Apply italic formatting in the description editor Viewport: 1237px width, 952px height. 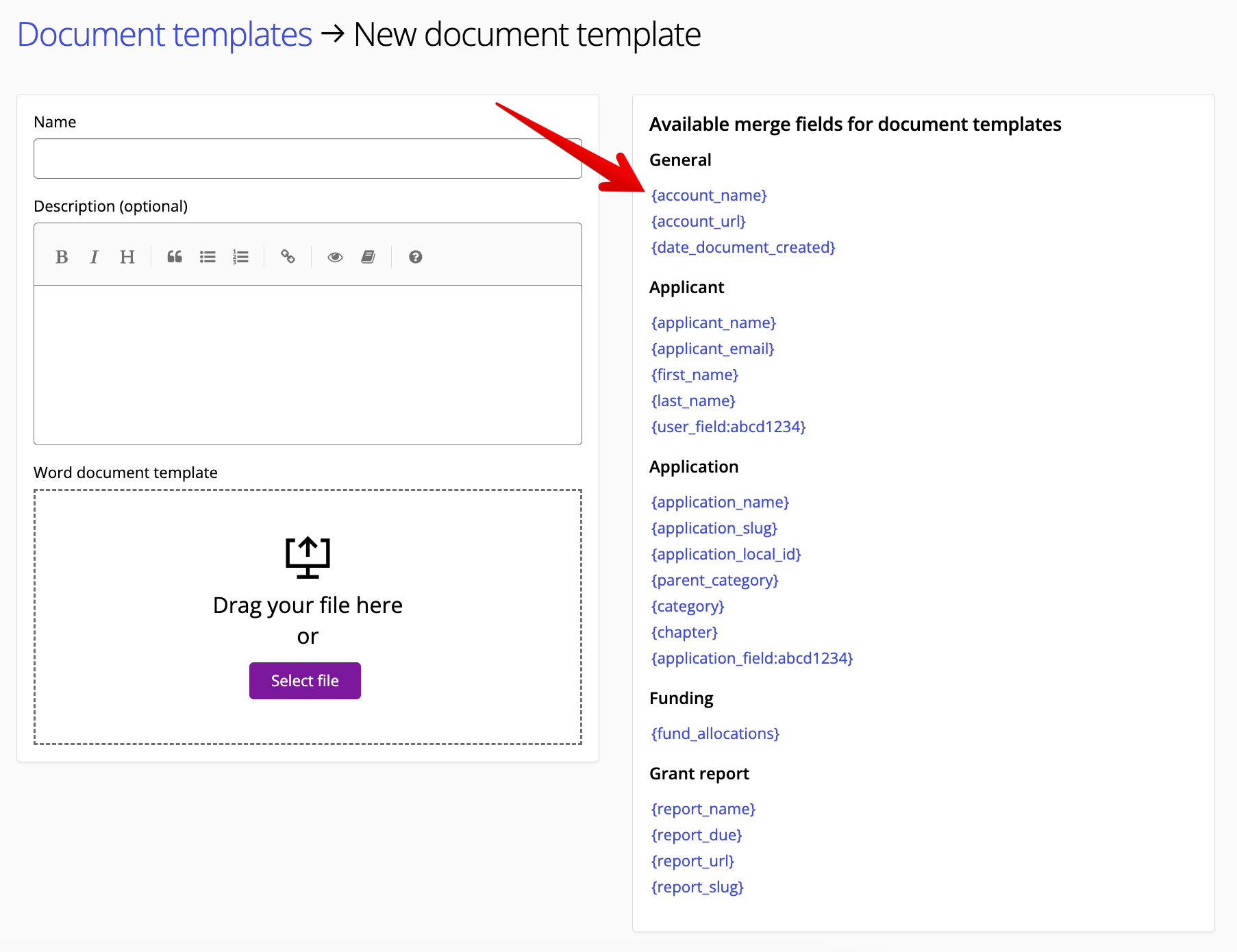point(94,256)
